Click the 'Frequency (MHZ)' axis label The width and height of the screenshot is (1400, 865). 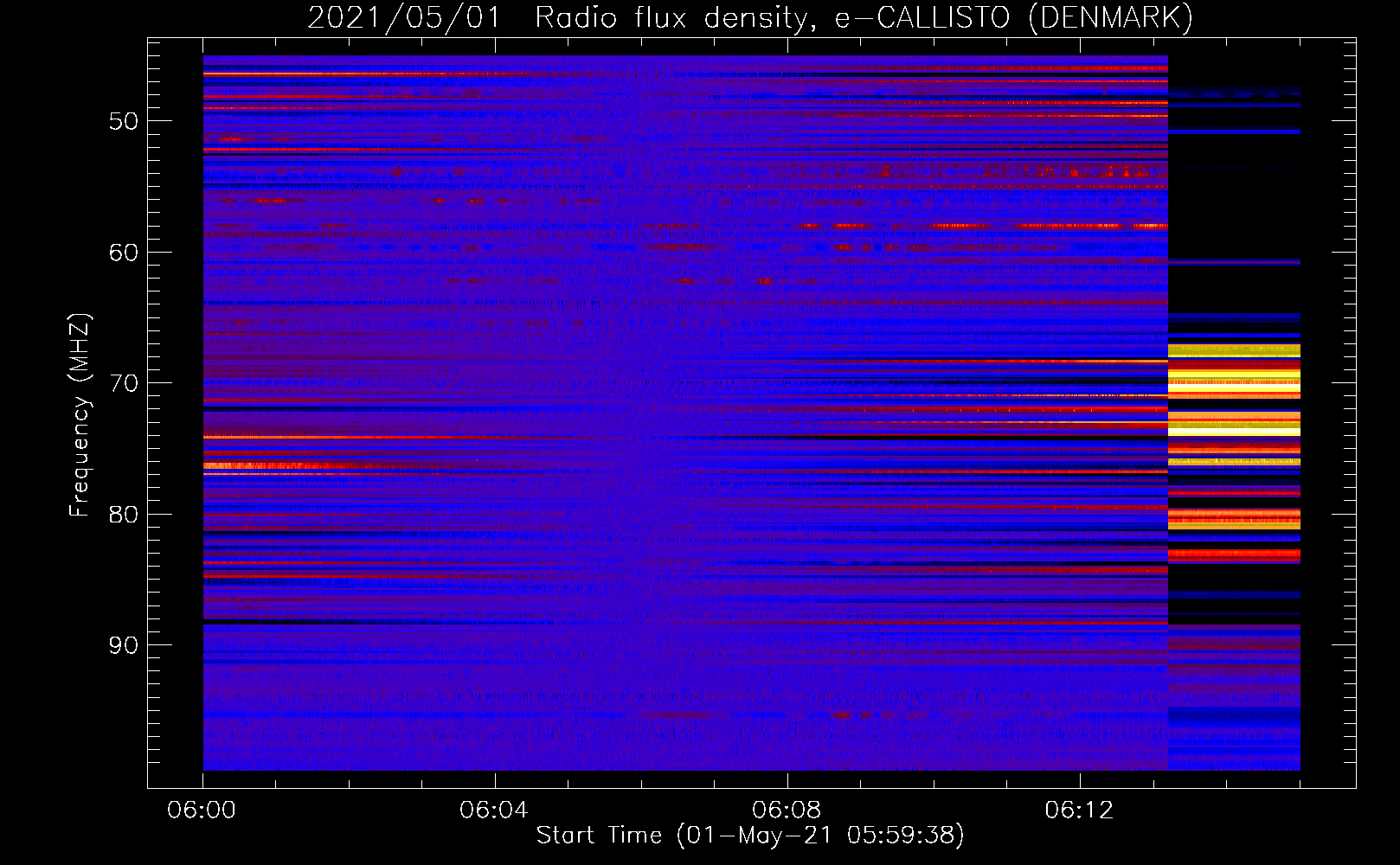[80, 415]
